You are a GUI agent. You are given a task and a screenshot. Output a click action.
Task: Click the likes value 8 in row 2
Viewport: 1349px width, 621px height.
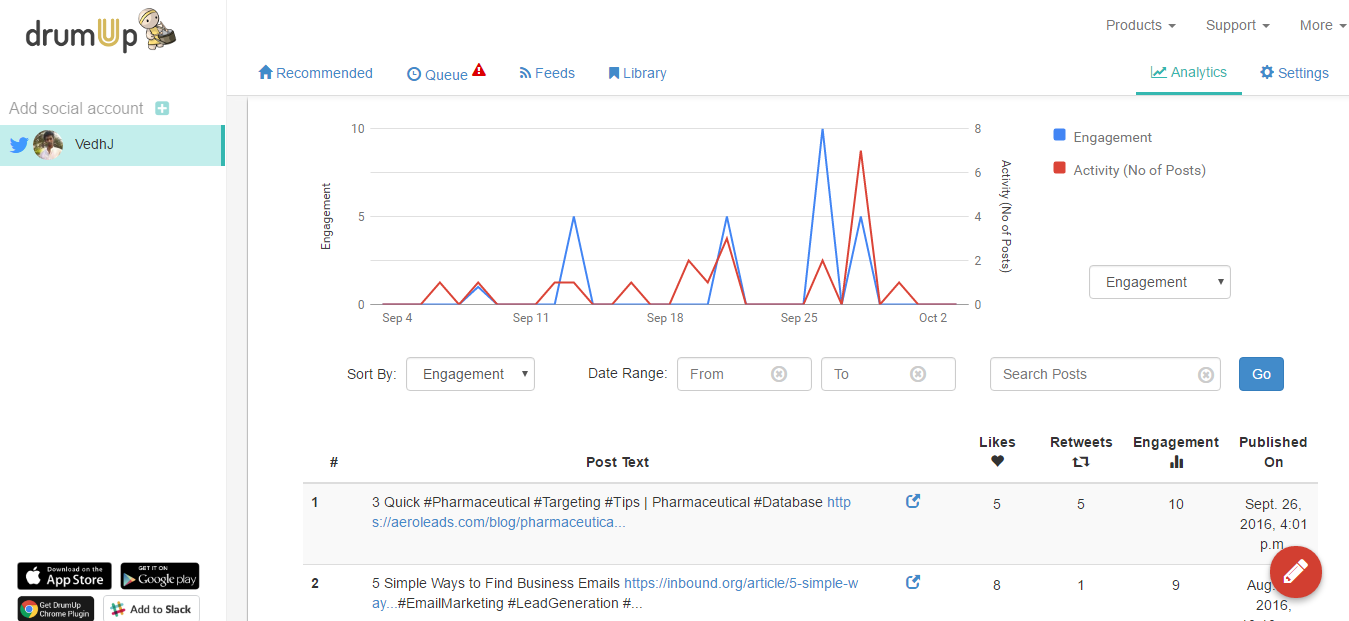997,585
